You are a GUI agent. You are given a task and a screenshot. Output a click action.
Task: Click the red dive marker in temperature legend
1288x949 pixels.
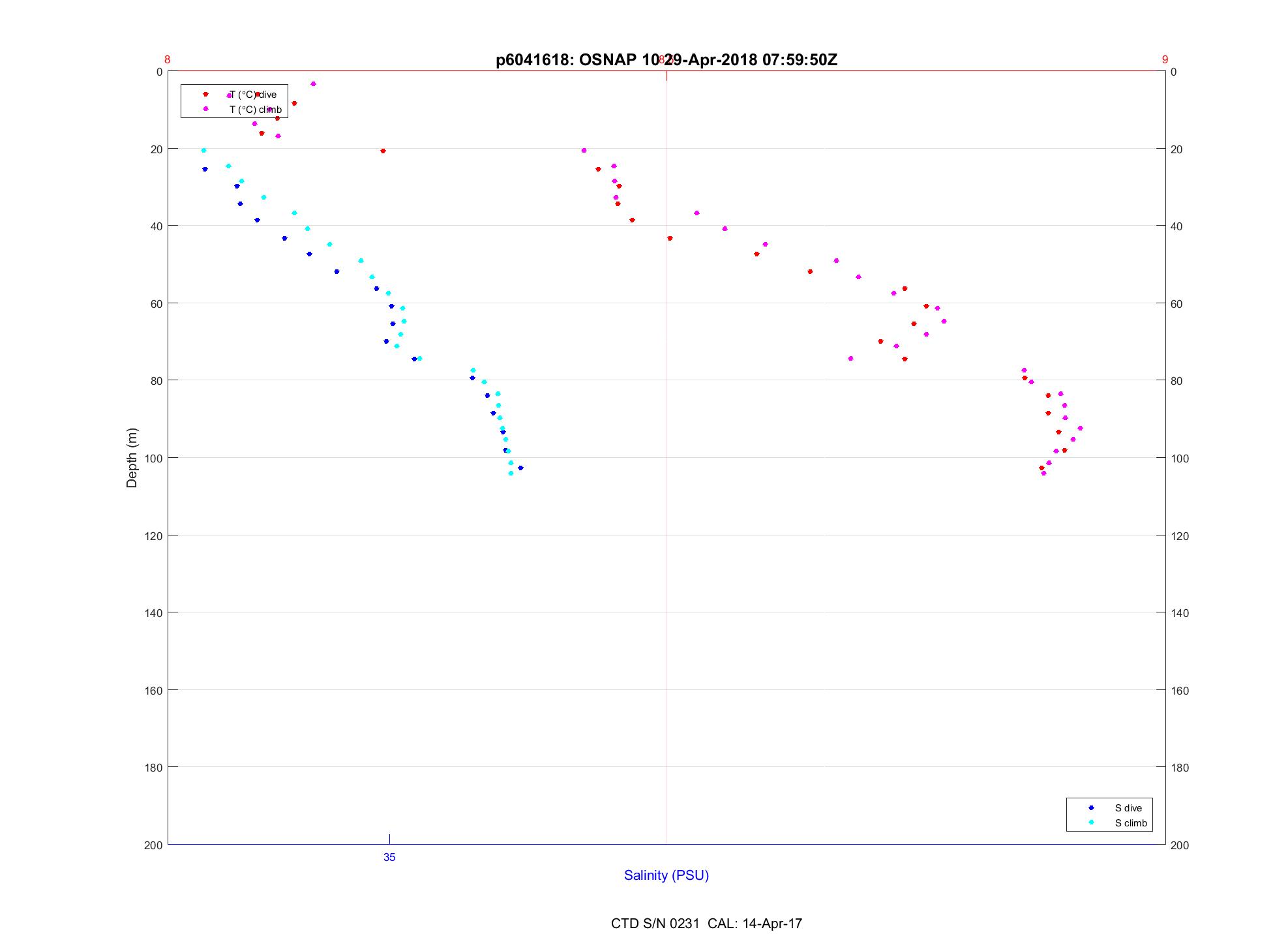[205, 95]
